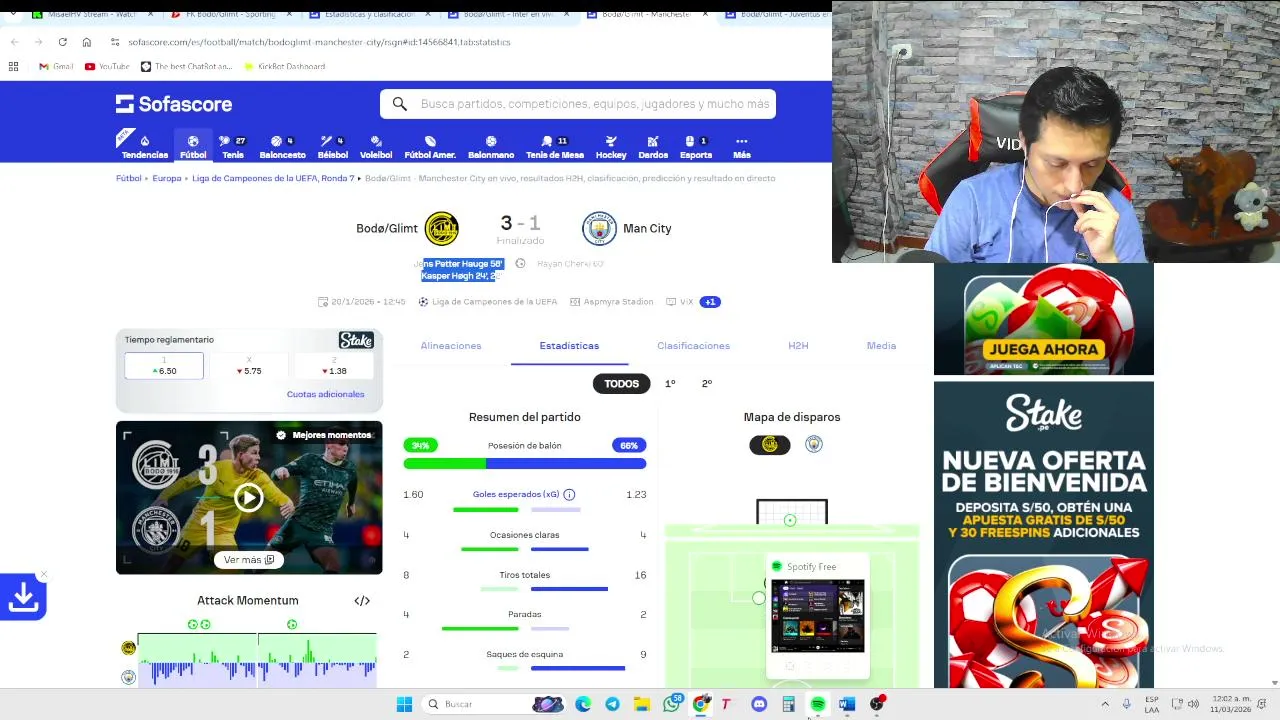Open the Goles esperados (xG) link
The width and height of the screenshot is (1280, 720).
point(516,495)
